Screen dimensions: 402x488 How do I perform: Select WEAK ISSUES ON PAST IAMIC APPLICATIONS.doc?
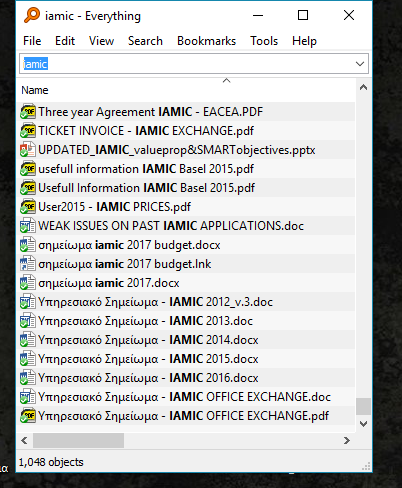(x=171, y=226)
